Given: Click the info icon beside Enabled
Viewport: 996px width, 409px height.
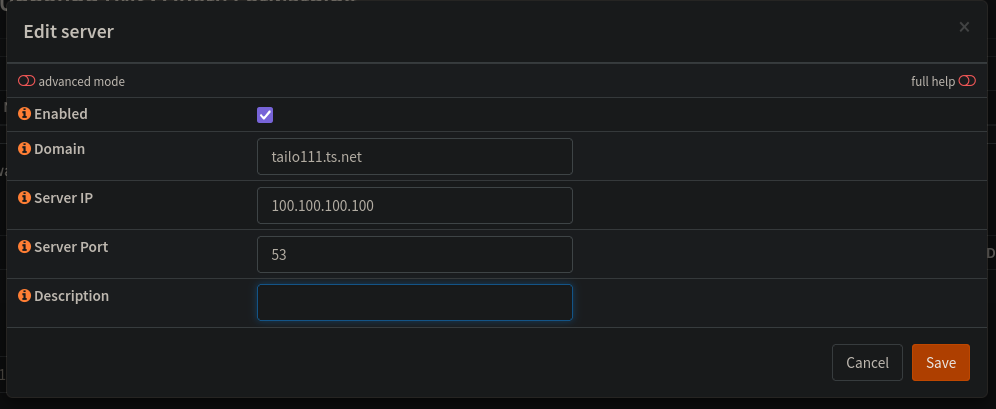Looking at the screenshot, I should (x=25, y=114).
